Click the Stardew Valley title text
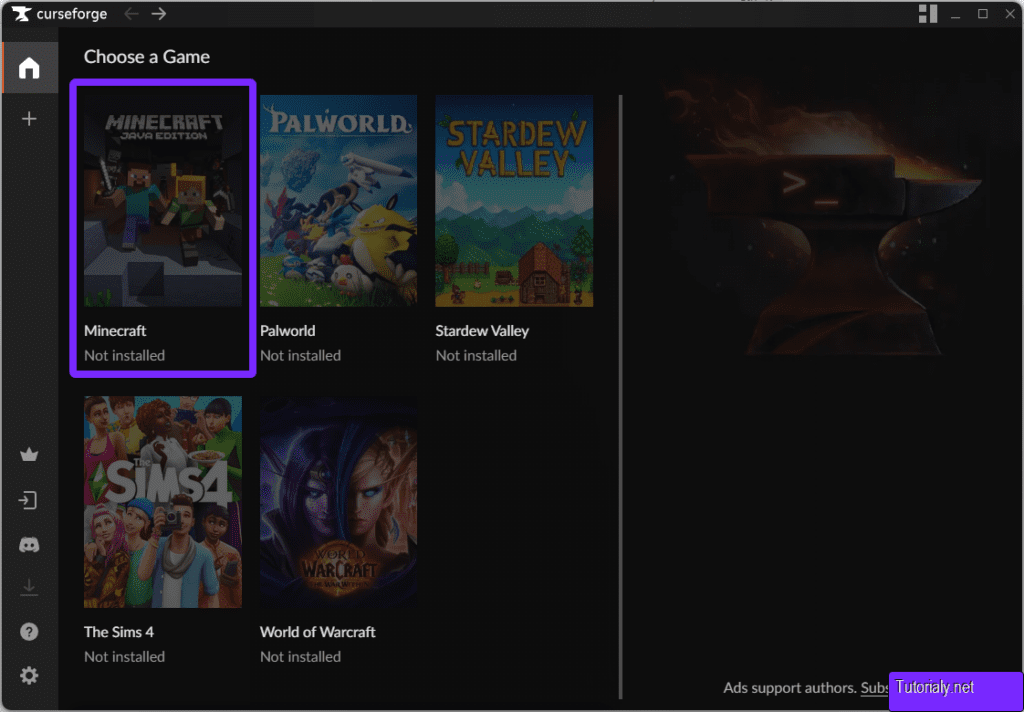This screenshot has width=1024, height=712. [x=482, y=331]
